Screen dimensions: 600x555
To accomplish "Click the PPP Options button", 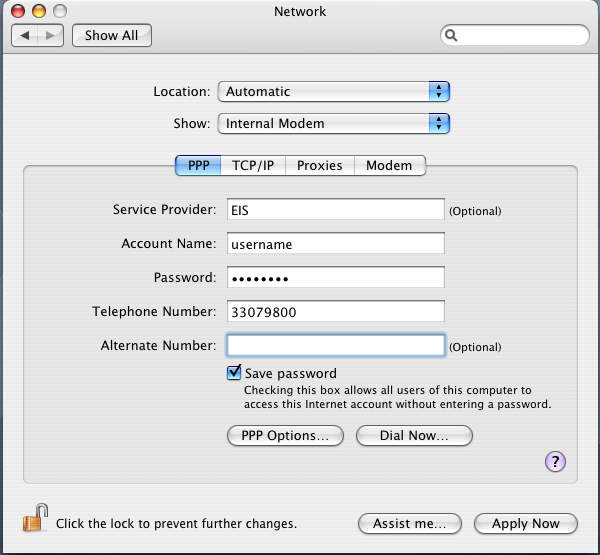I will pos(285,436).
